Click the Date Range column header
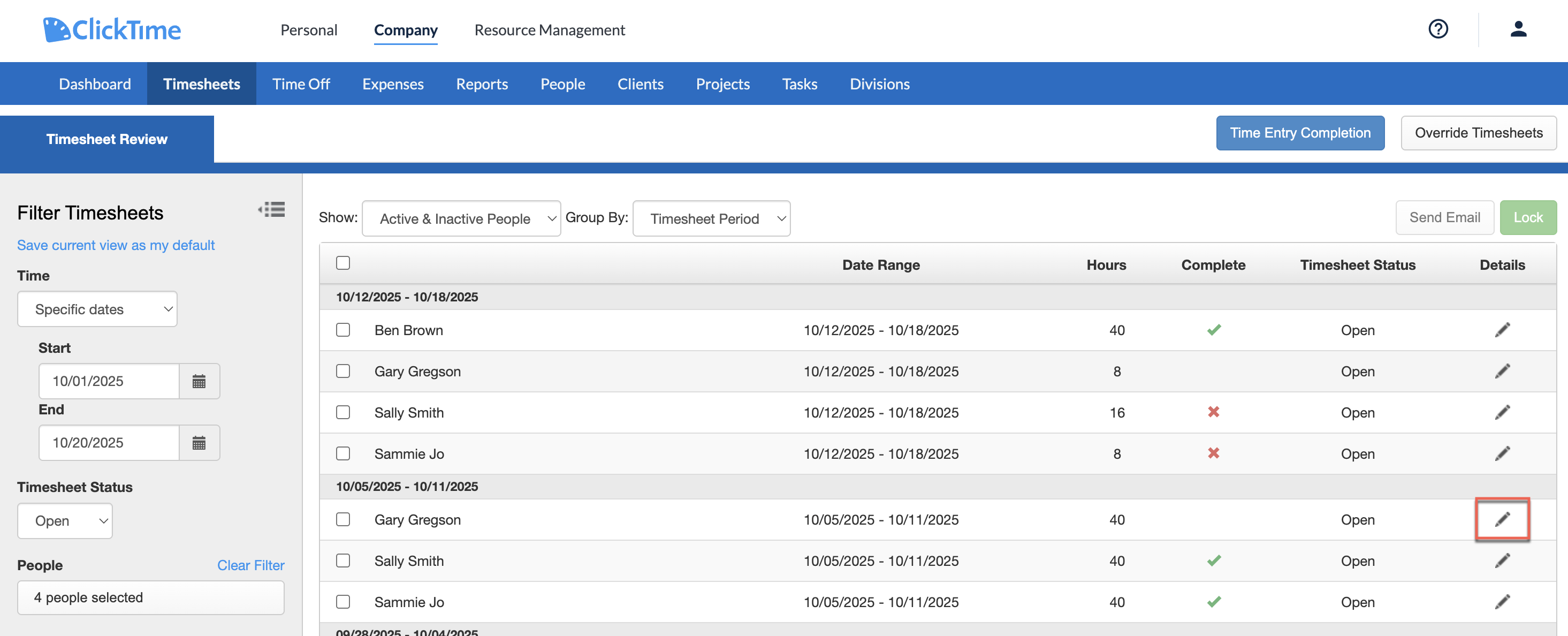This screenshot has width=1568, height=636. 881,264
